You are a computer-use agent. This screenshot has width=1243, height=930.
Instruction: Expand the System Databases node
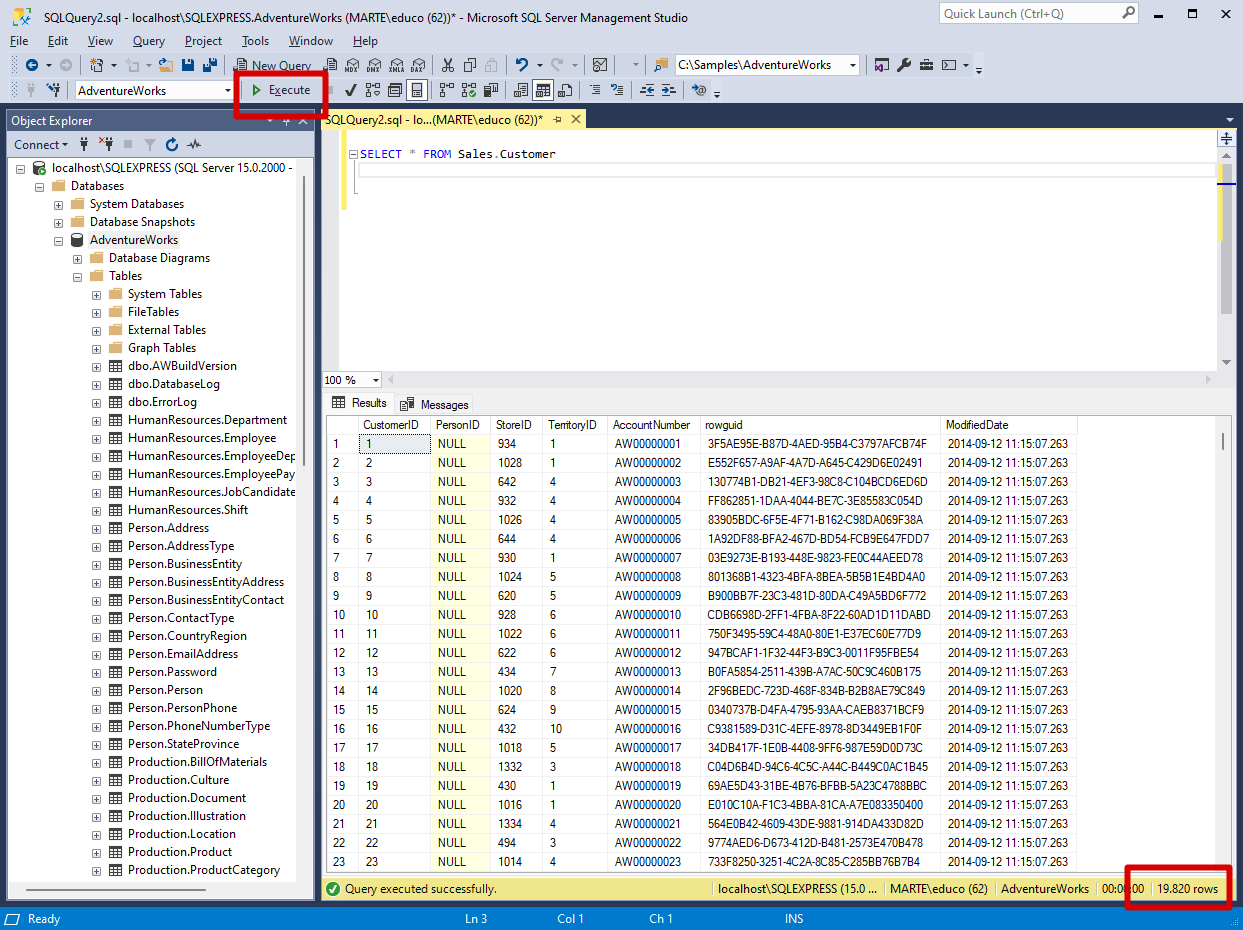(x=59, y=204)
